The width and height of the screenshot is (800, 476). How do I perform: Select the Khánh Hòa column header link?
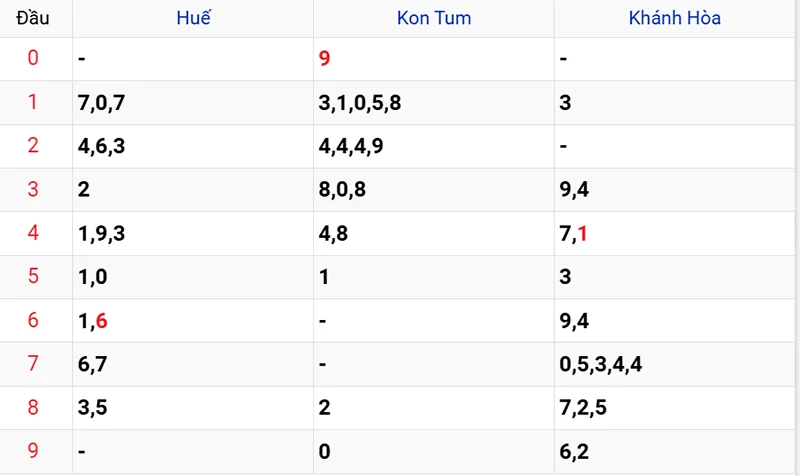click(675, 18)
